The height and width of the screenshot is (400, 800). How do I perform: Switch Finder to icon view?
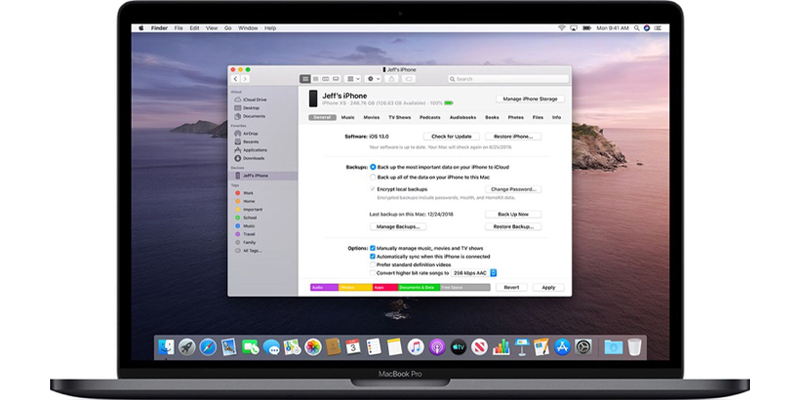305,79
